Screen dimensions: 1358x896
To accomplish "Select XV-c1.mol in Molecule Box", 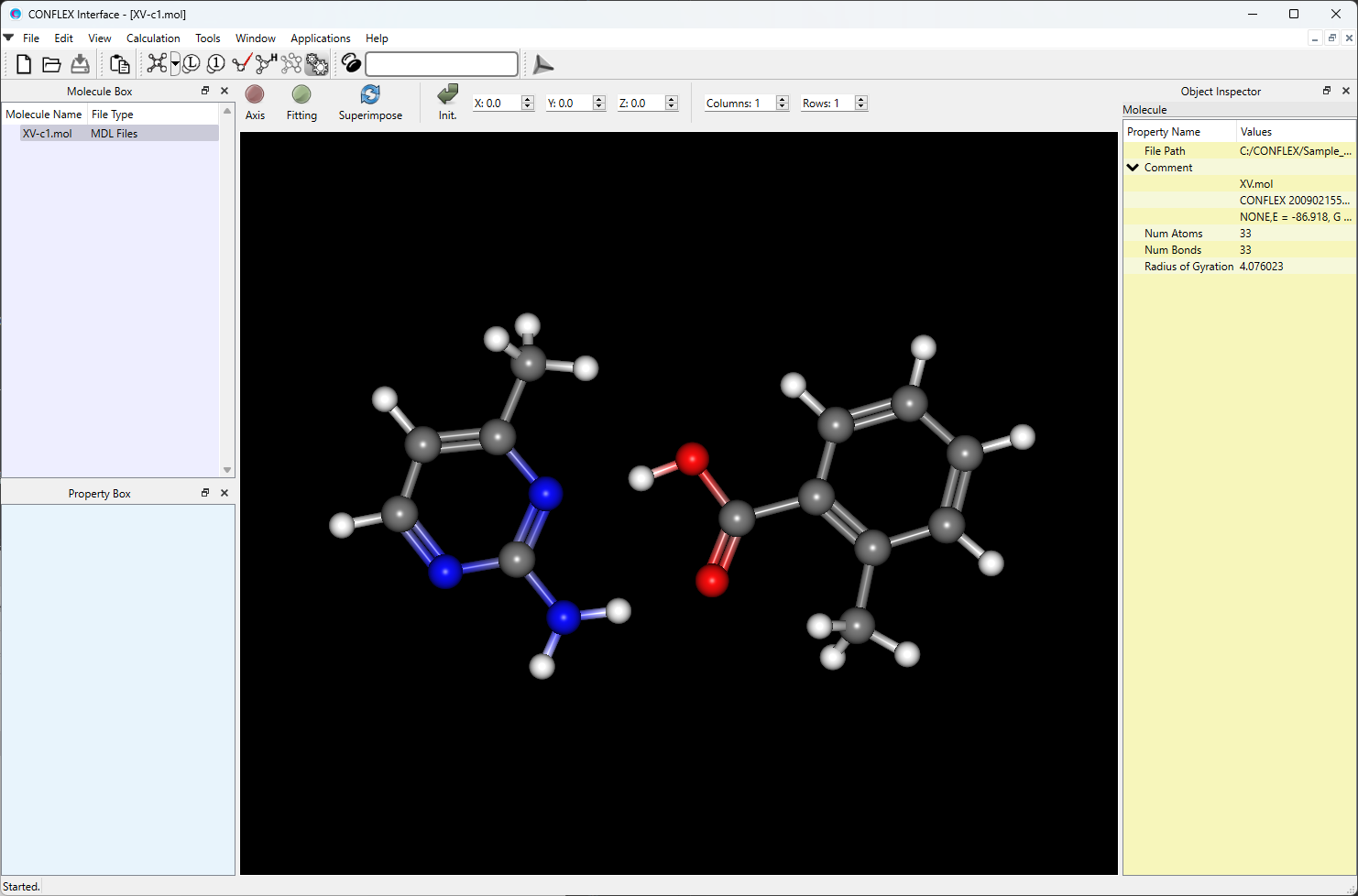I will pyautogui.click(x=48, y=134).
